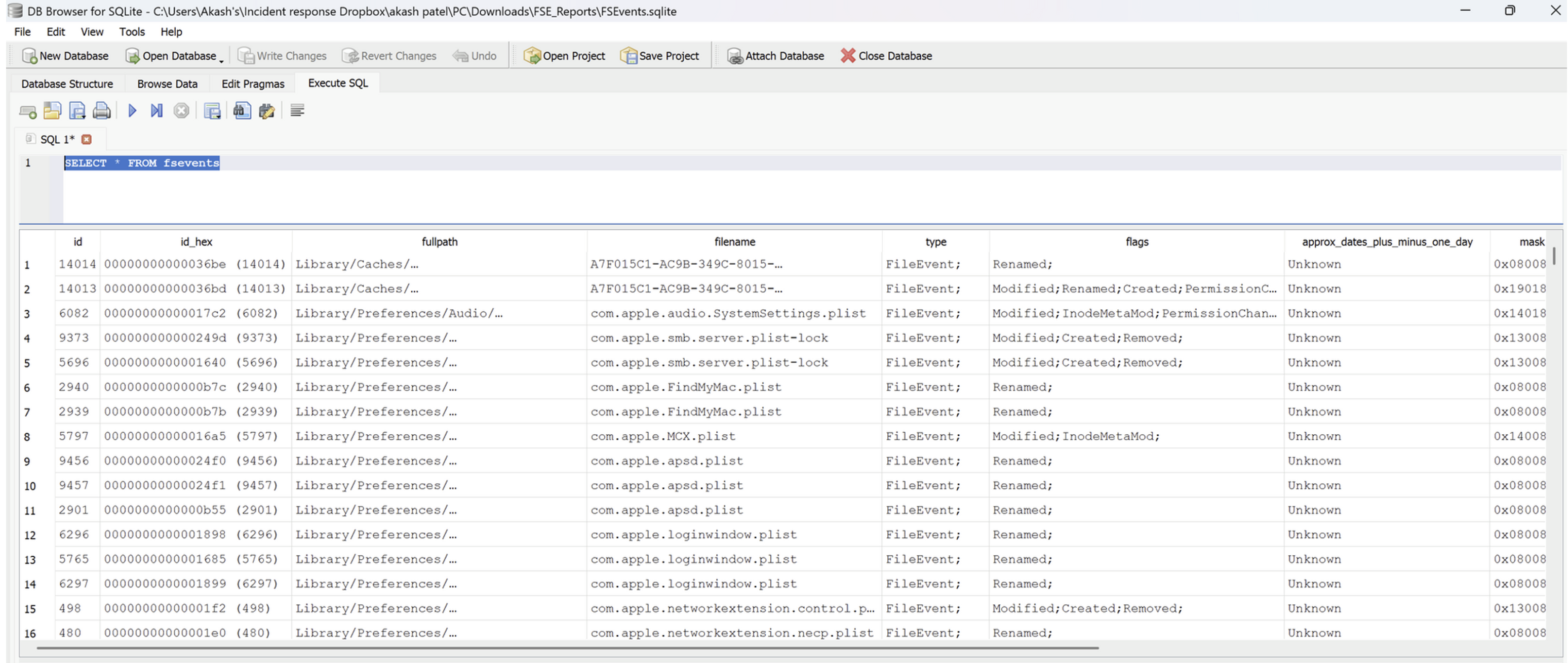Run all SQL with the play icon
Image resolution: width=1568 pixels, height=663 pixels.
(132, 111)
